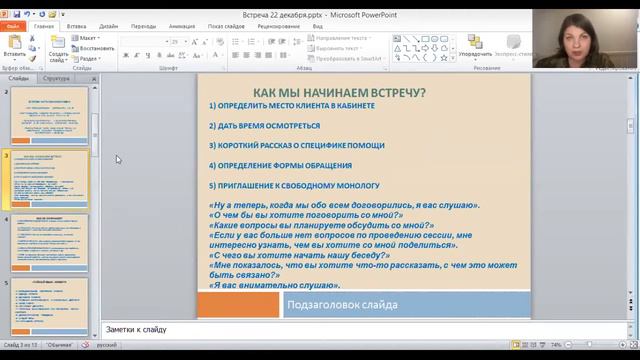The height and width of the screenshot is (360, 640).
Task: Cut selection with the scissors icon
Action: coord(32,38)
